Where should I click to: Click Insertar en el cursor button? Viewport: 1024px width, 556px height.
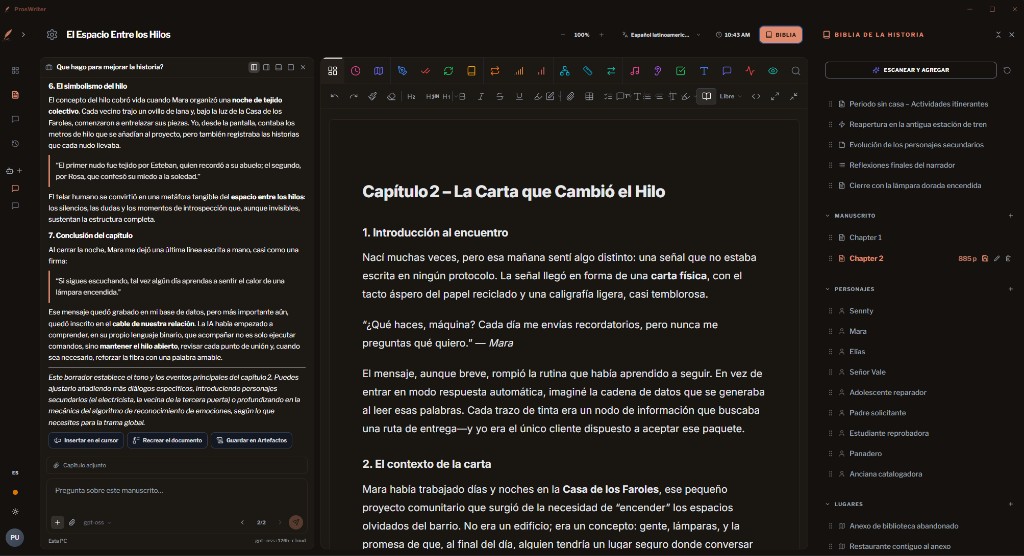click(86, 440)
